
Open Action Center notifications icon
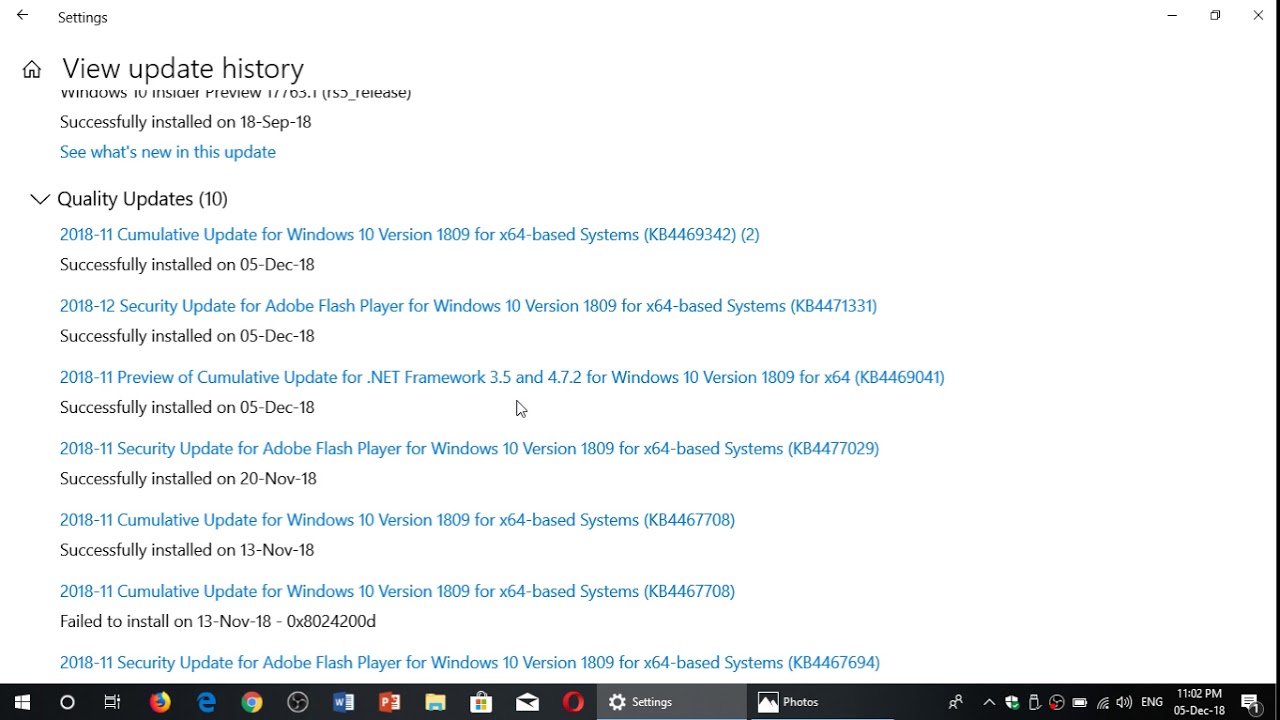click(1250, 702)
